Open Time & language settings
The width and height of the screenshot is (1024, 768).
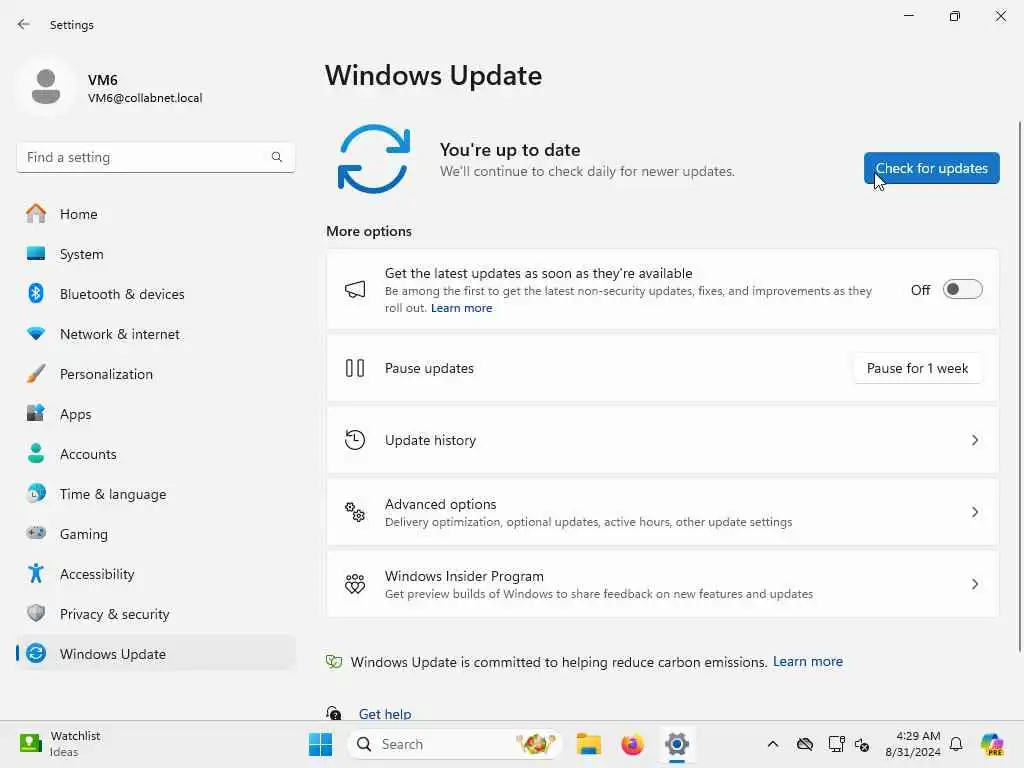155,494
